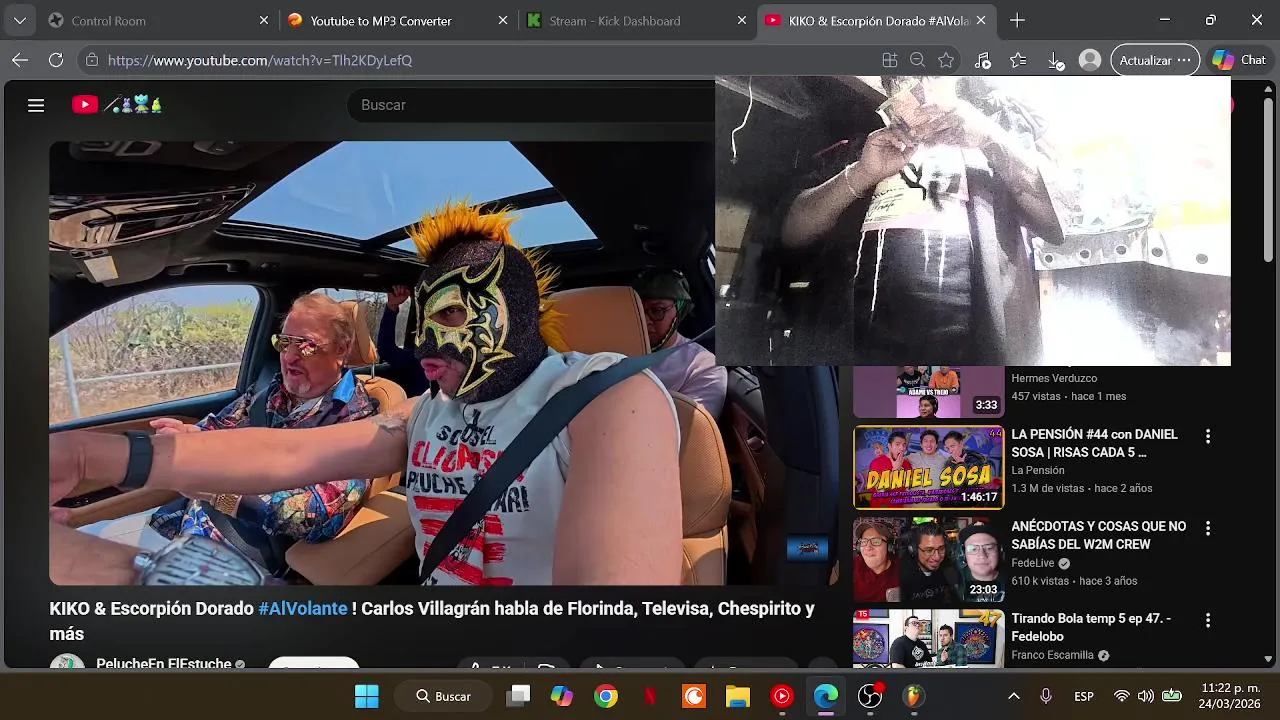1280x720 pixels.
Task: Open FL Studio from the taskbar
Action: [914, 696]
